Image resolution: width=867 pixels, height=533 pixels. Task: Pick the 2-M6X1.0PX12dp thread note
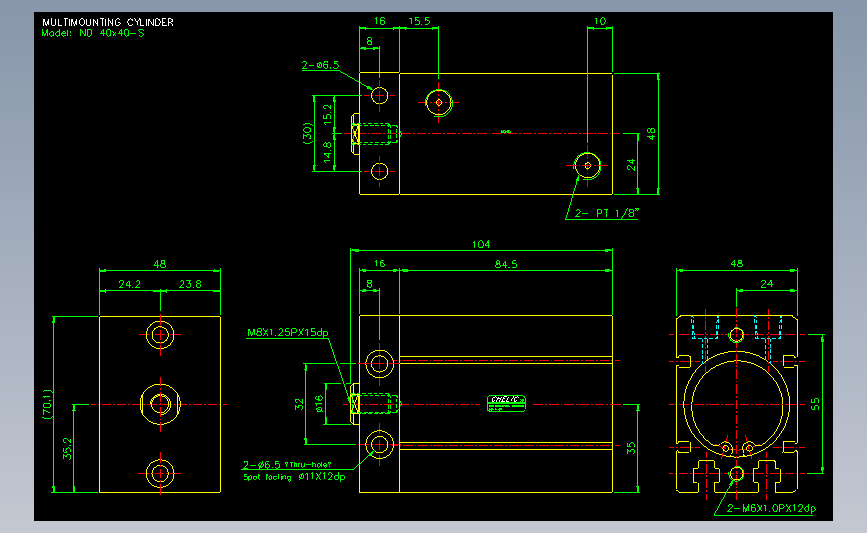(771, 509)
